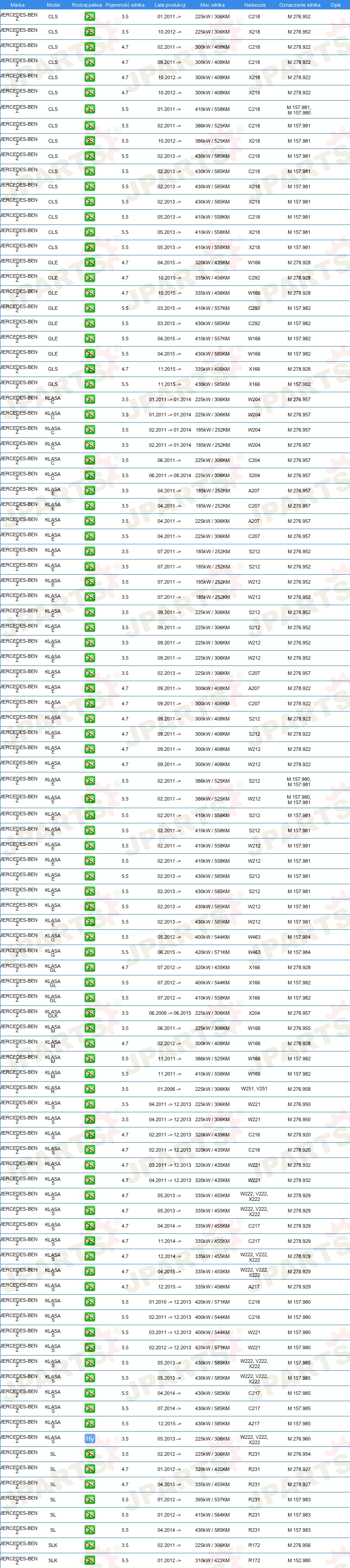350x1568 pixels.
Task: Select model cell 'GLS' in 4.7 row
Action: coord(53,369)
